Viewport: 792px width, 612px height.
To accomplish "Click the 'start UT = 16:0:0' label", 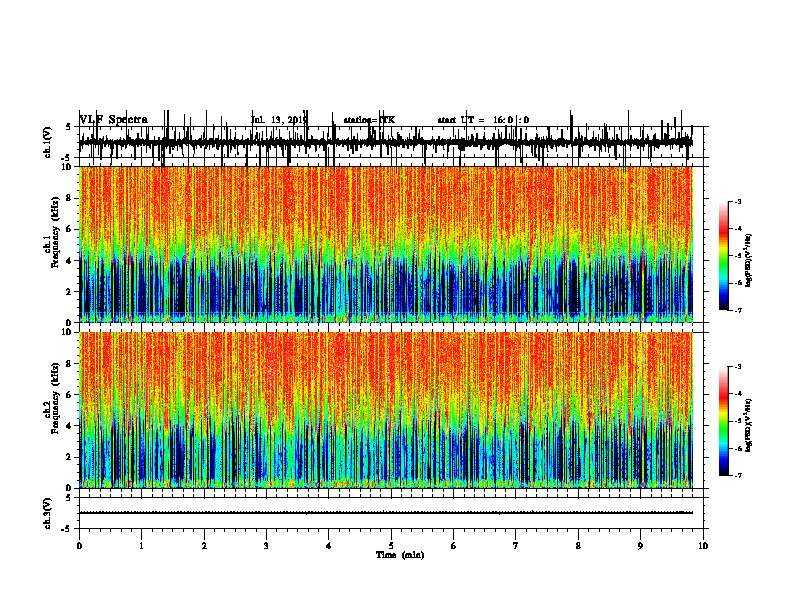I will coord(483,120).
